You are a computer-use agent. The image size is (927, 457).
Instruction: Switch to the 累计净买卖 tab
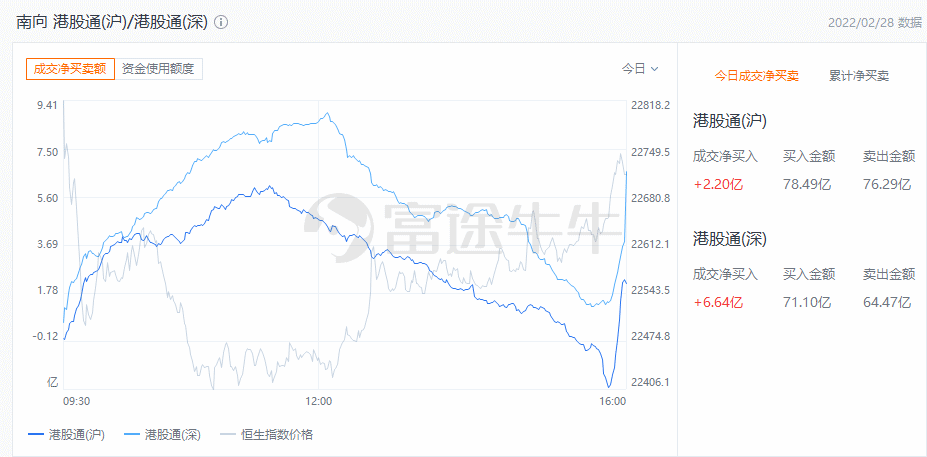tap(859, 76)
